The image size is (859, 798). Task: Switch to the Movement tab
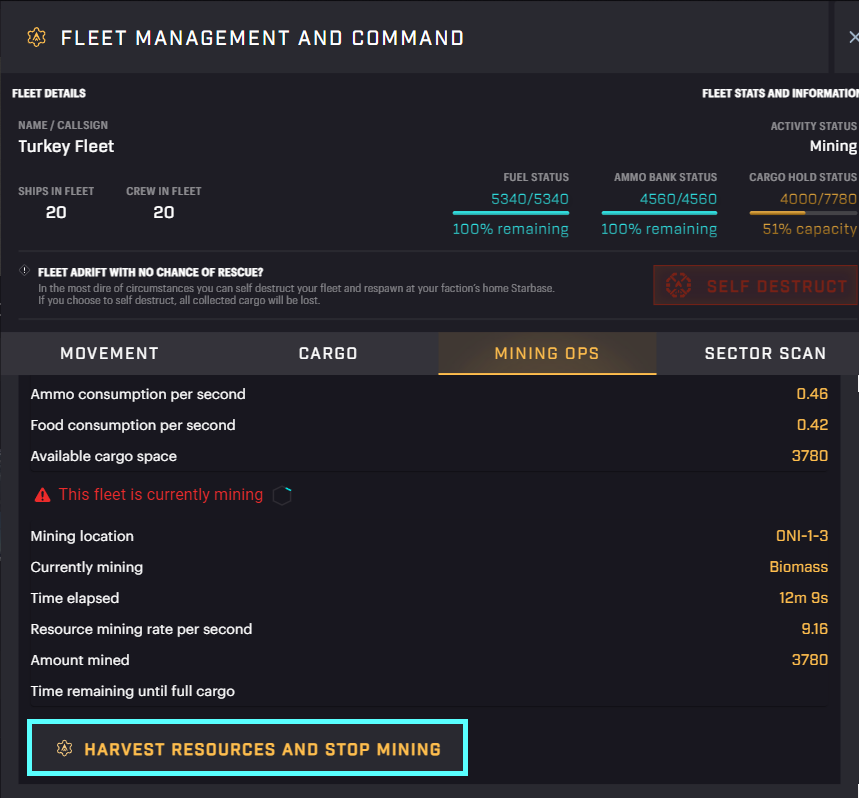point(109,353)
